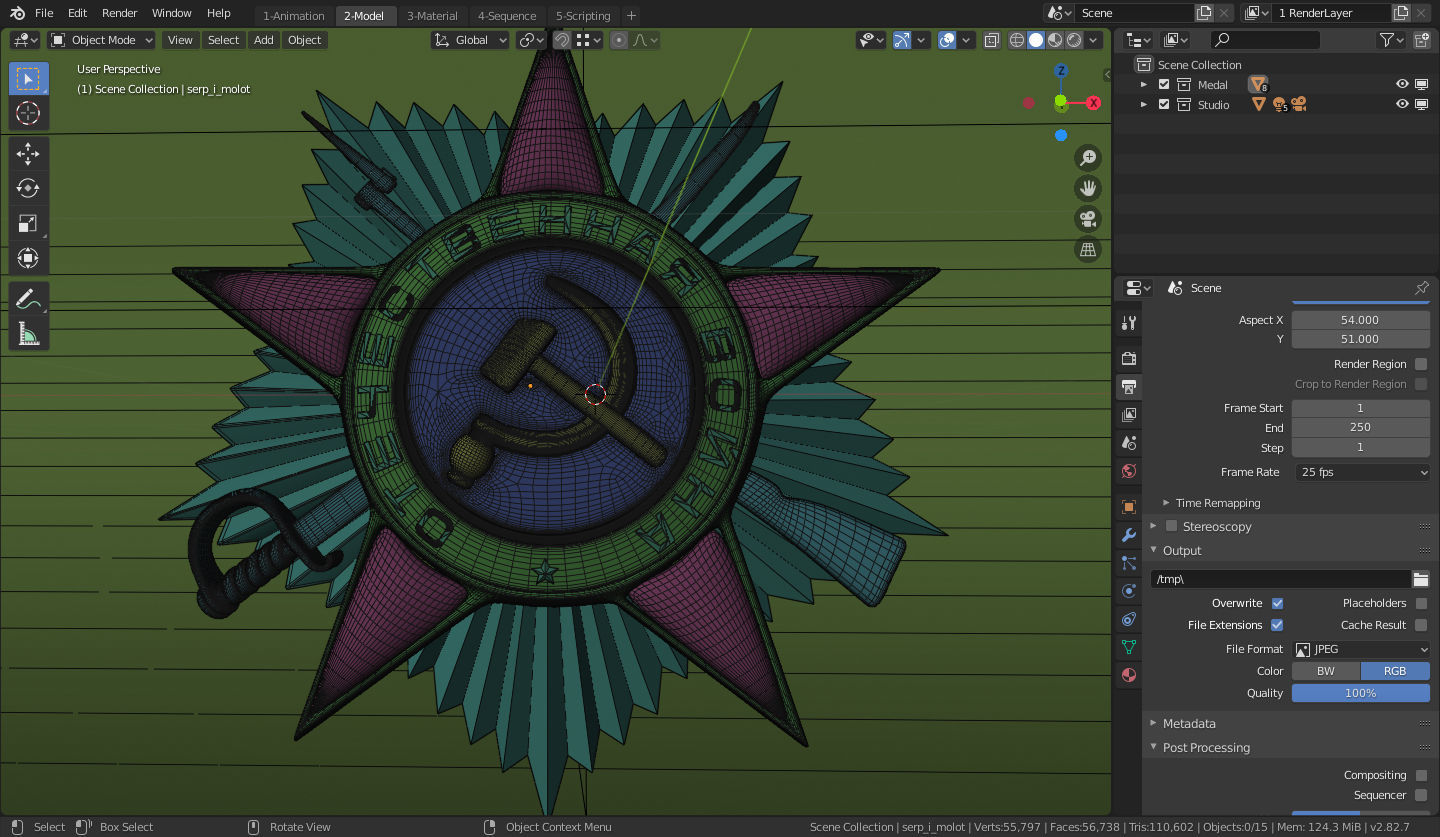The image size is (1440, 837).
Task: Select the Scale tool
Action: click(28, 223)
